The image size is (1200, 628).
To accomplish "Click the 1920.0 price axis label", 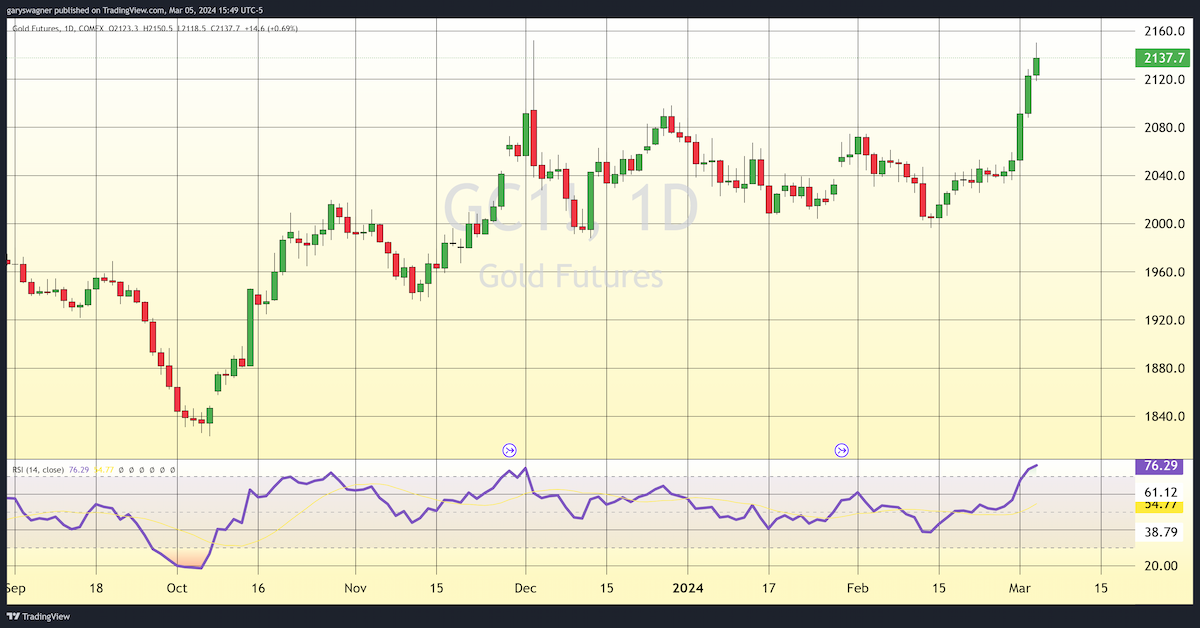I will [1165, 320].
